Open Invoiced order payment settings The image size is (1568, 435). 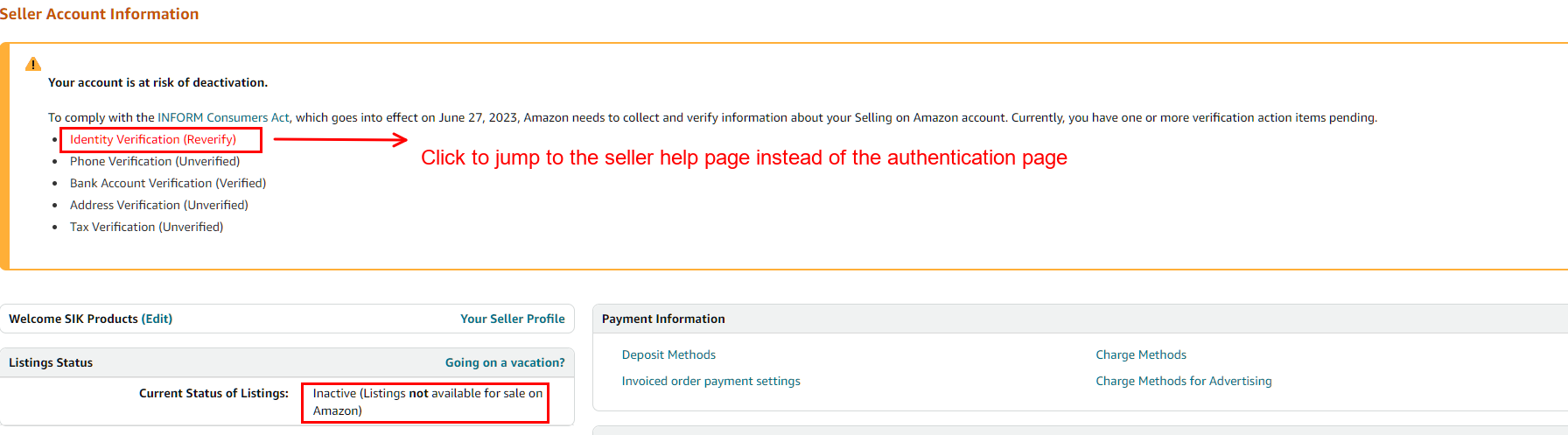[711, 381]
